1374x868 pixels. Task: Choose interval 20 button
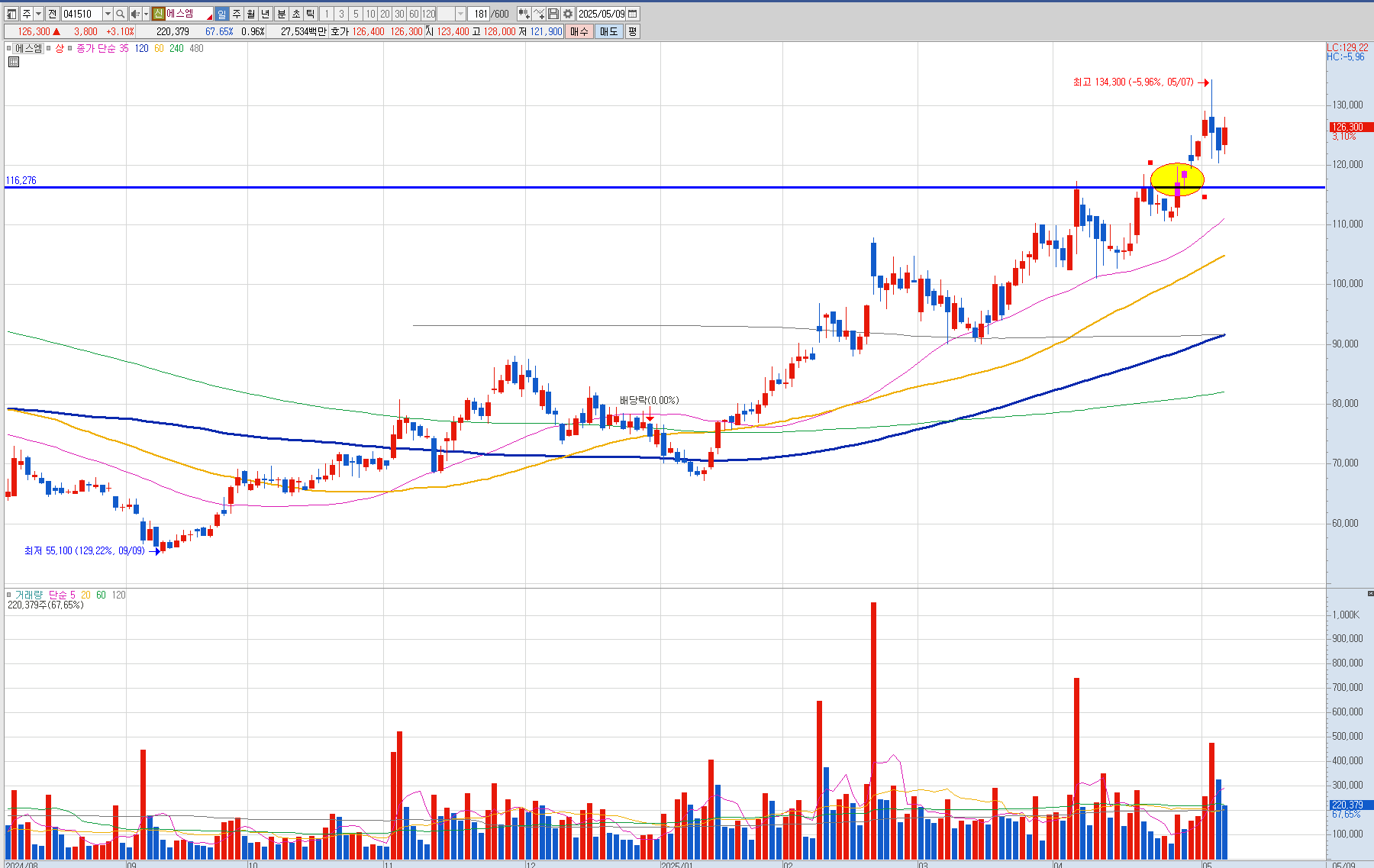(385, 14)
